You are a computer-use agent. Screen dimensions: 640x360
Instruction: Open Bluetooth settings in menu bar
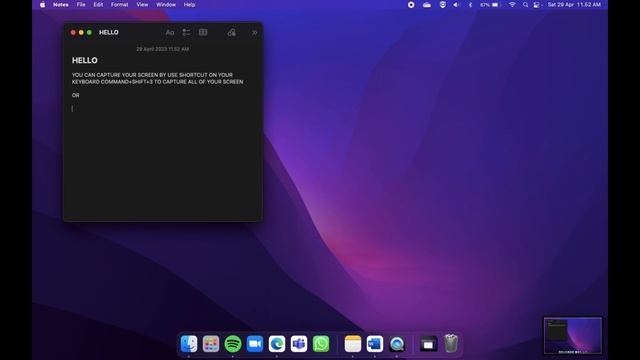tap(470, 4)
